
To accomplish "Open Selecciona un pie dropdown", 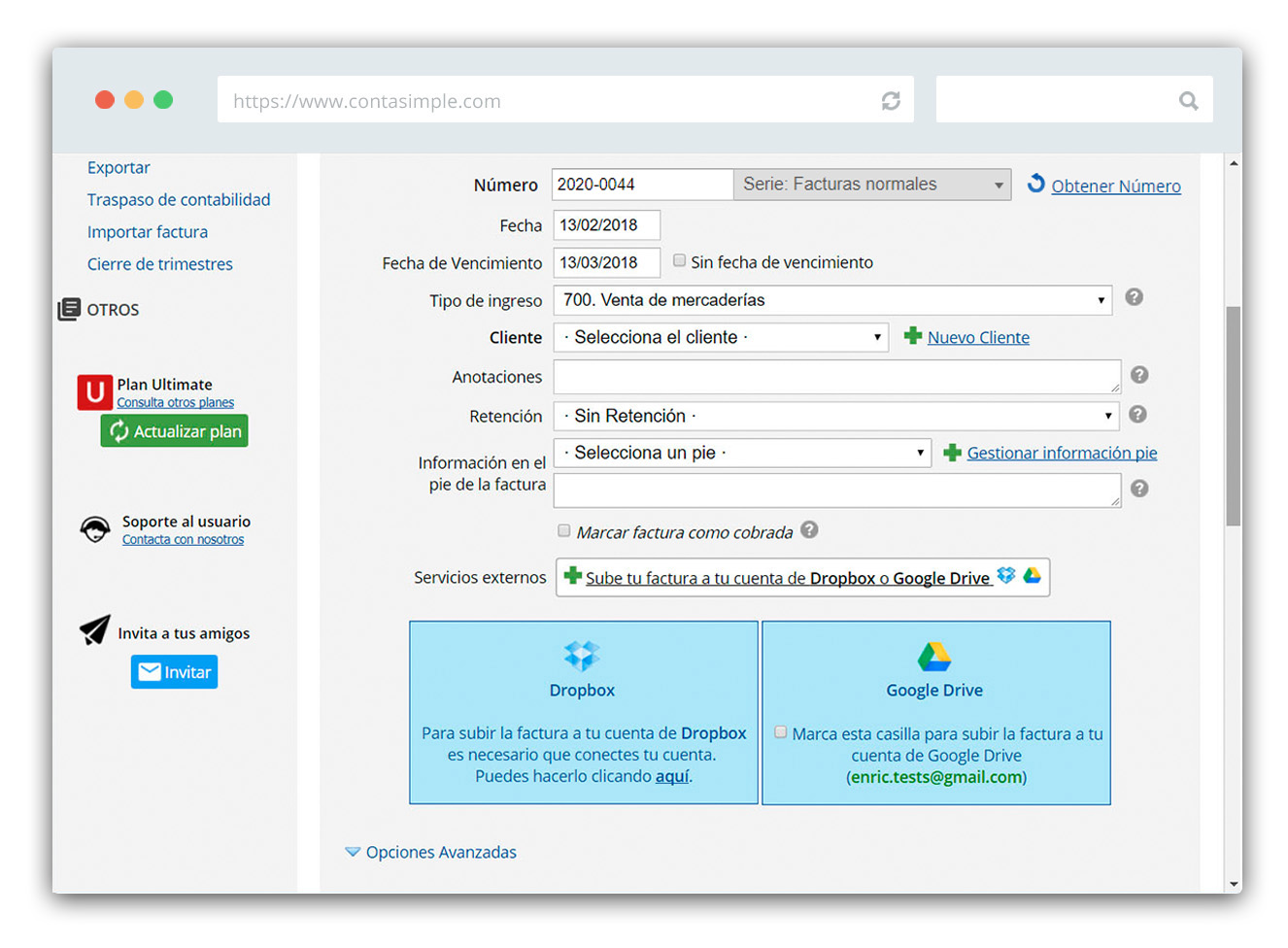I will pos(742,453).
